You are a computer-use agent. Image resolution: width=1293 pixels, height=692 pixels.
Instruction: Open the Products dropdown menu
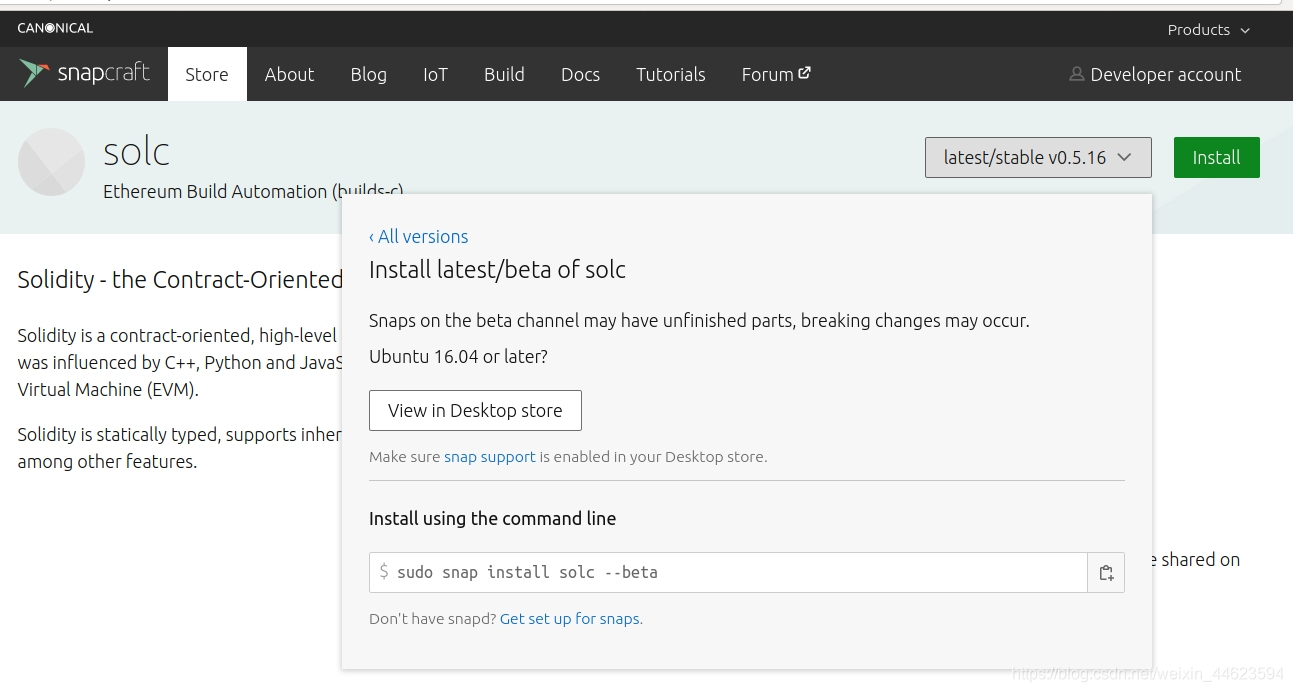click(1208, 30)
